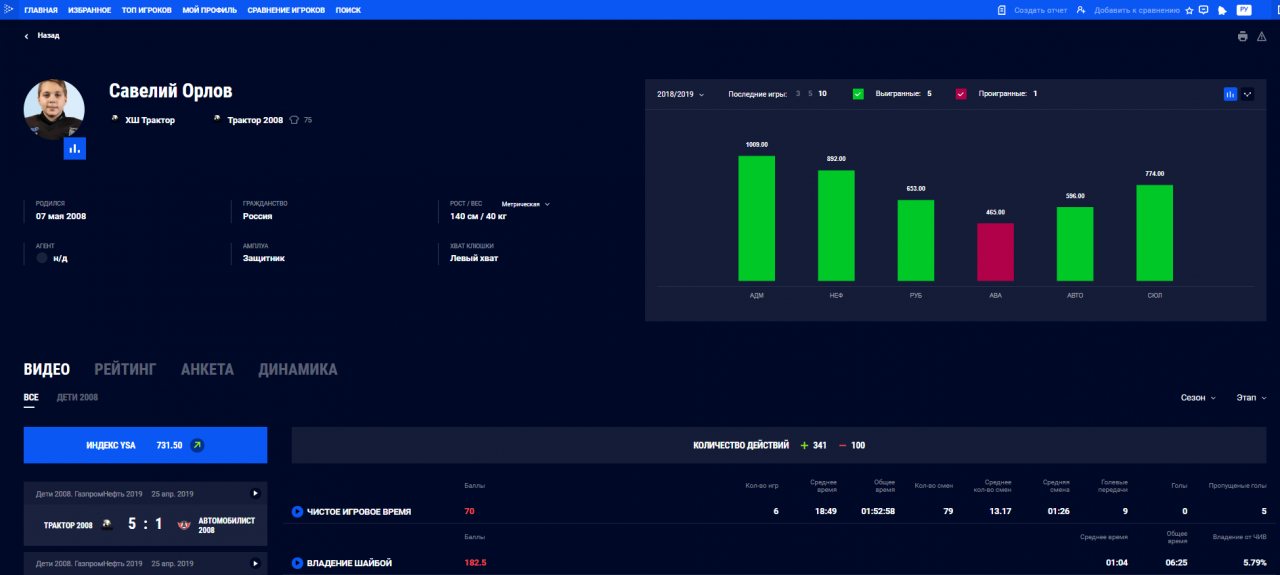Select last 10 games
The width and height of the screenshot is (1280, 575).
822,93
